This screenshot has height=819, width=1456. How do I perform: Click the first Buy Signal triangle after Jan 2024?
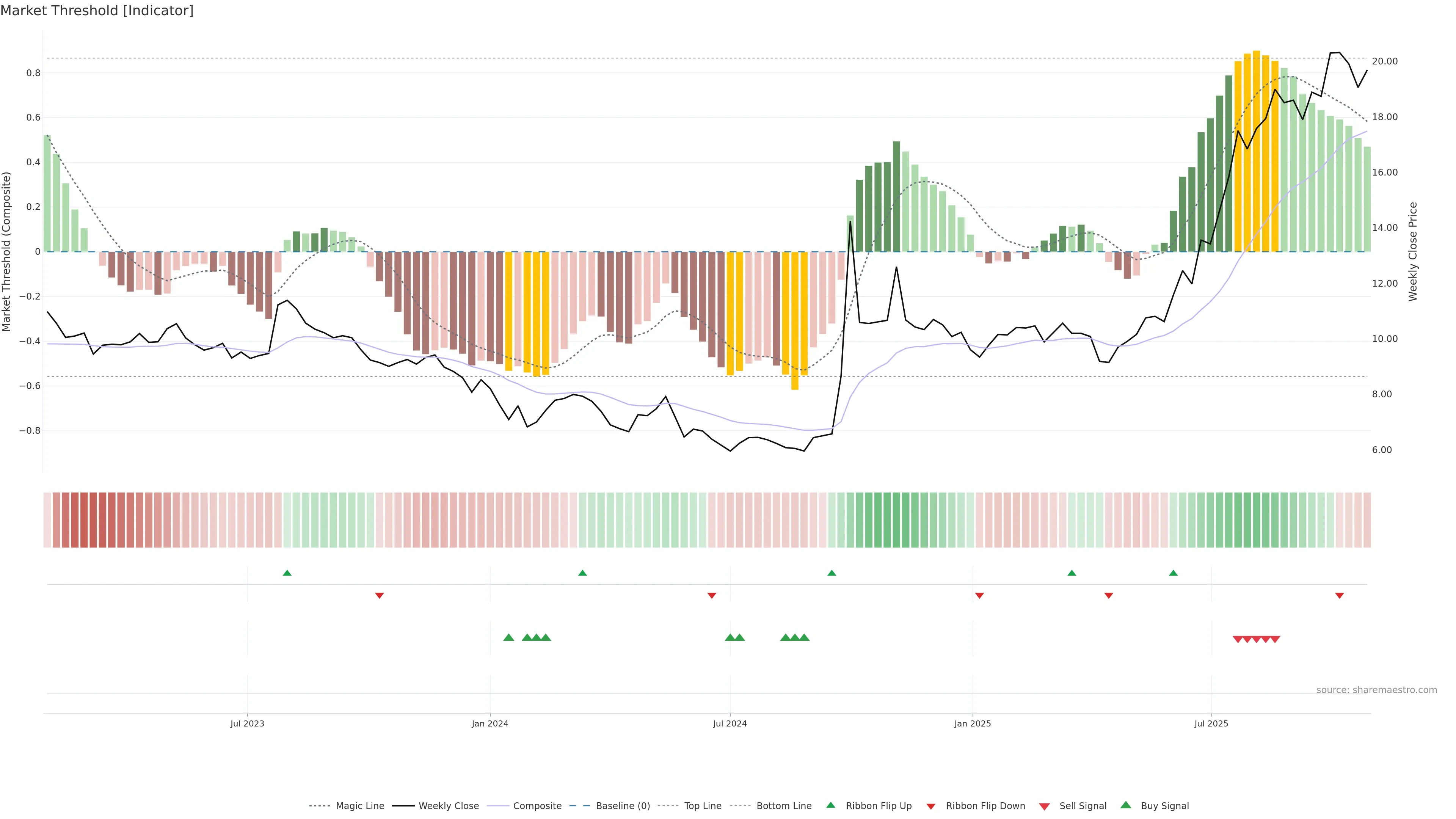point(508,637)
